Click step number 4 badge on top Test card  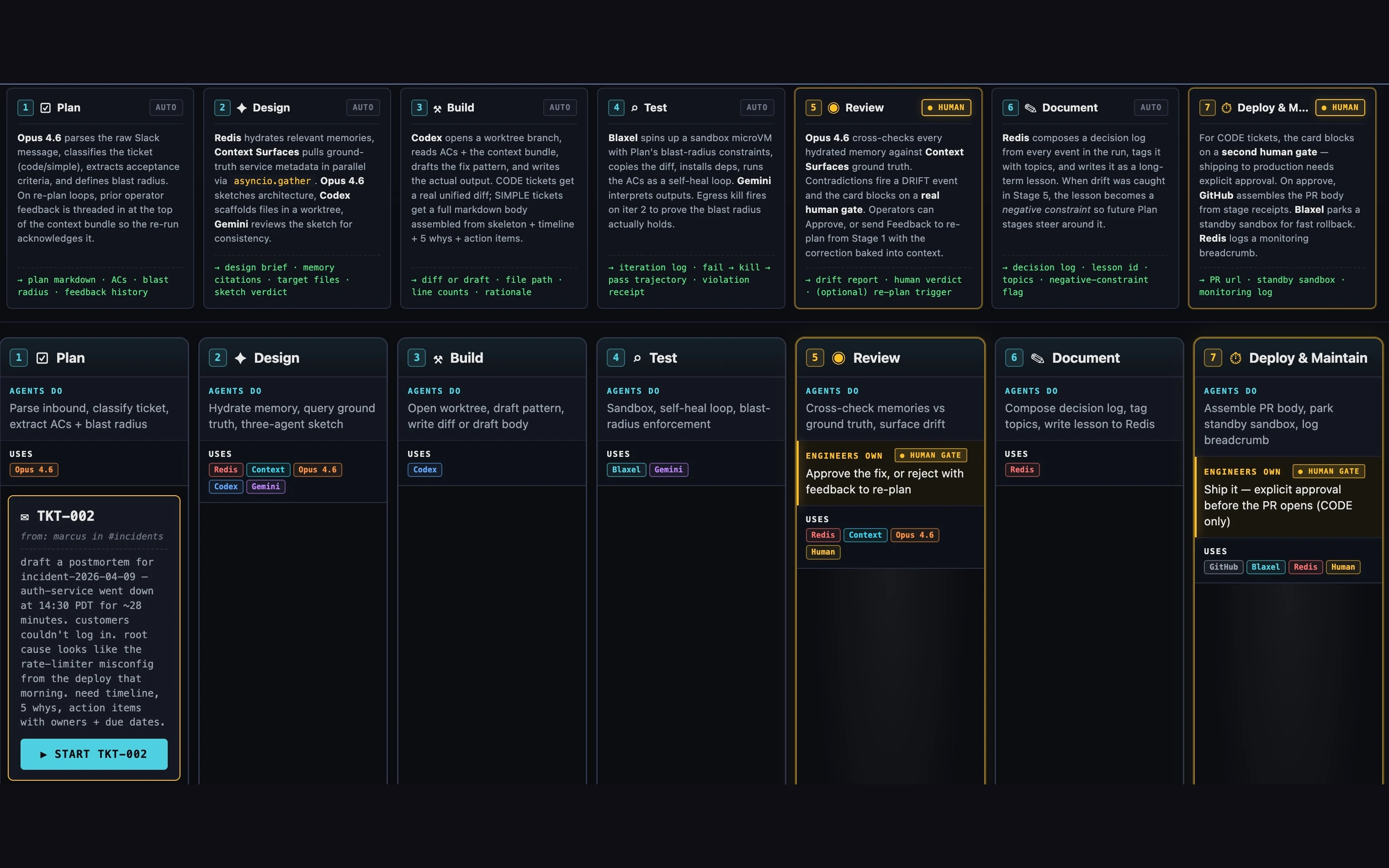point(616,107)
